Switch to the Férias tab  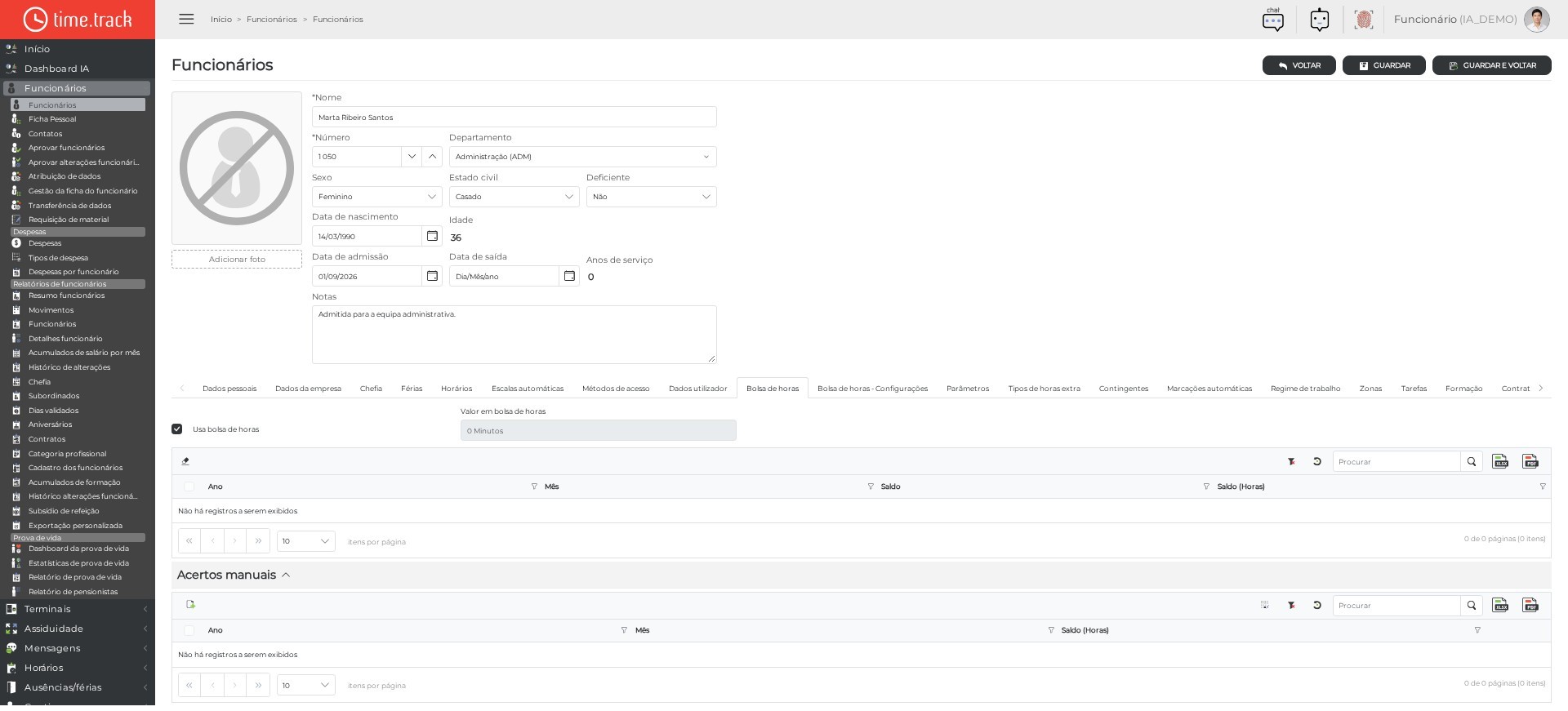point(412,389)
